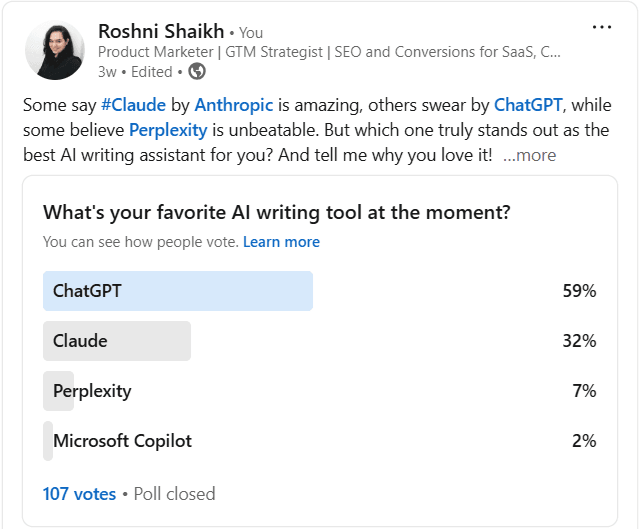Click the Poll closed status text
This screenshot has height=529, width=640.
(173, 494)
